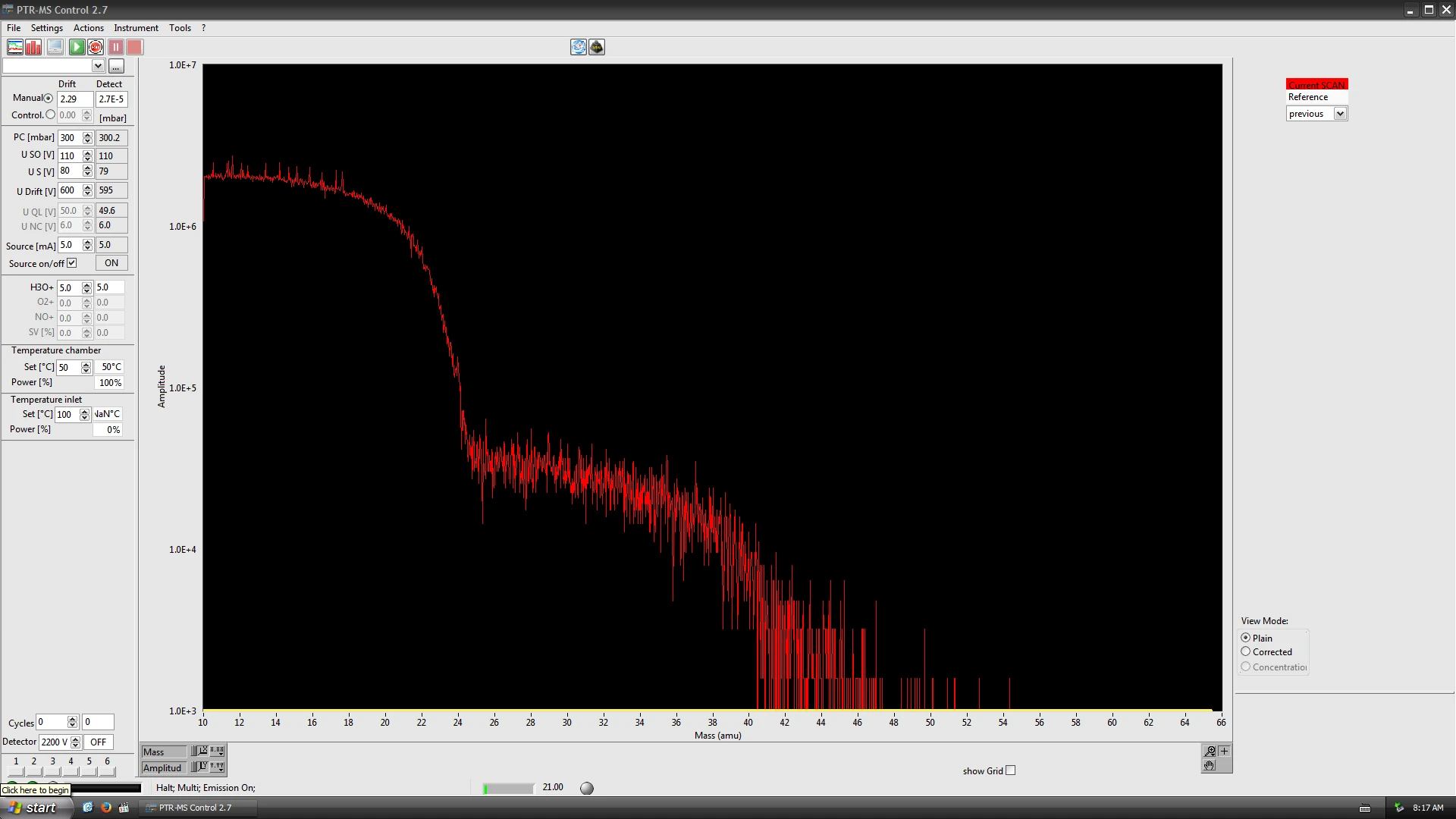The image size is (1456, 819).
Task: Click the Amplitud axis label field
Action: coord(164,767)
